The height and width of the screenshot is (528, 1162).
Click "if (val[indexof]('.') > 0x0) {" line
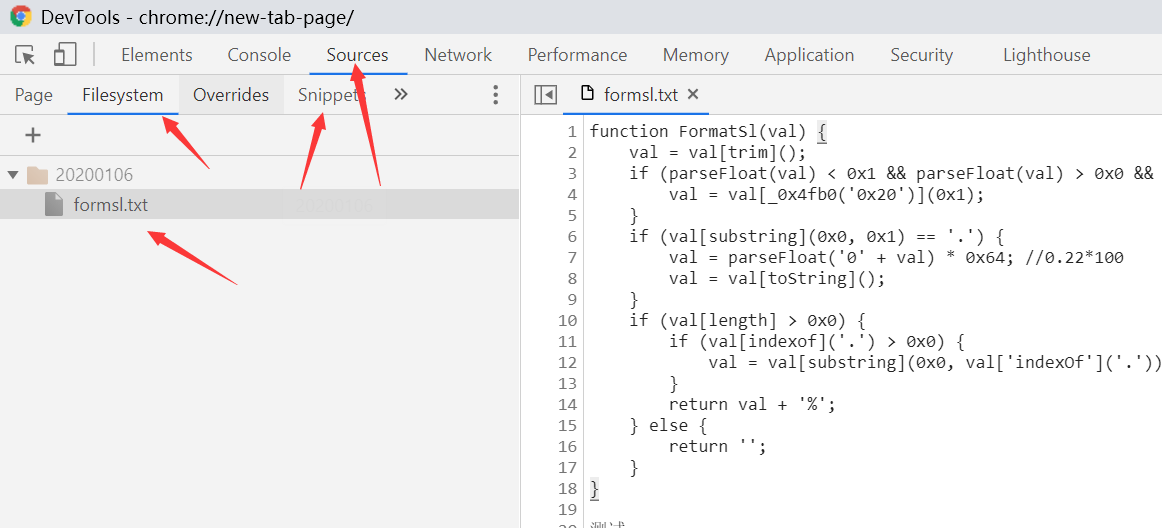click(x=816, y=342)
